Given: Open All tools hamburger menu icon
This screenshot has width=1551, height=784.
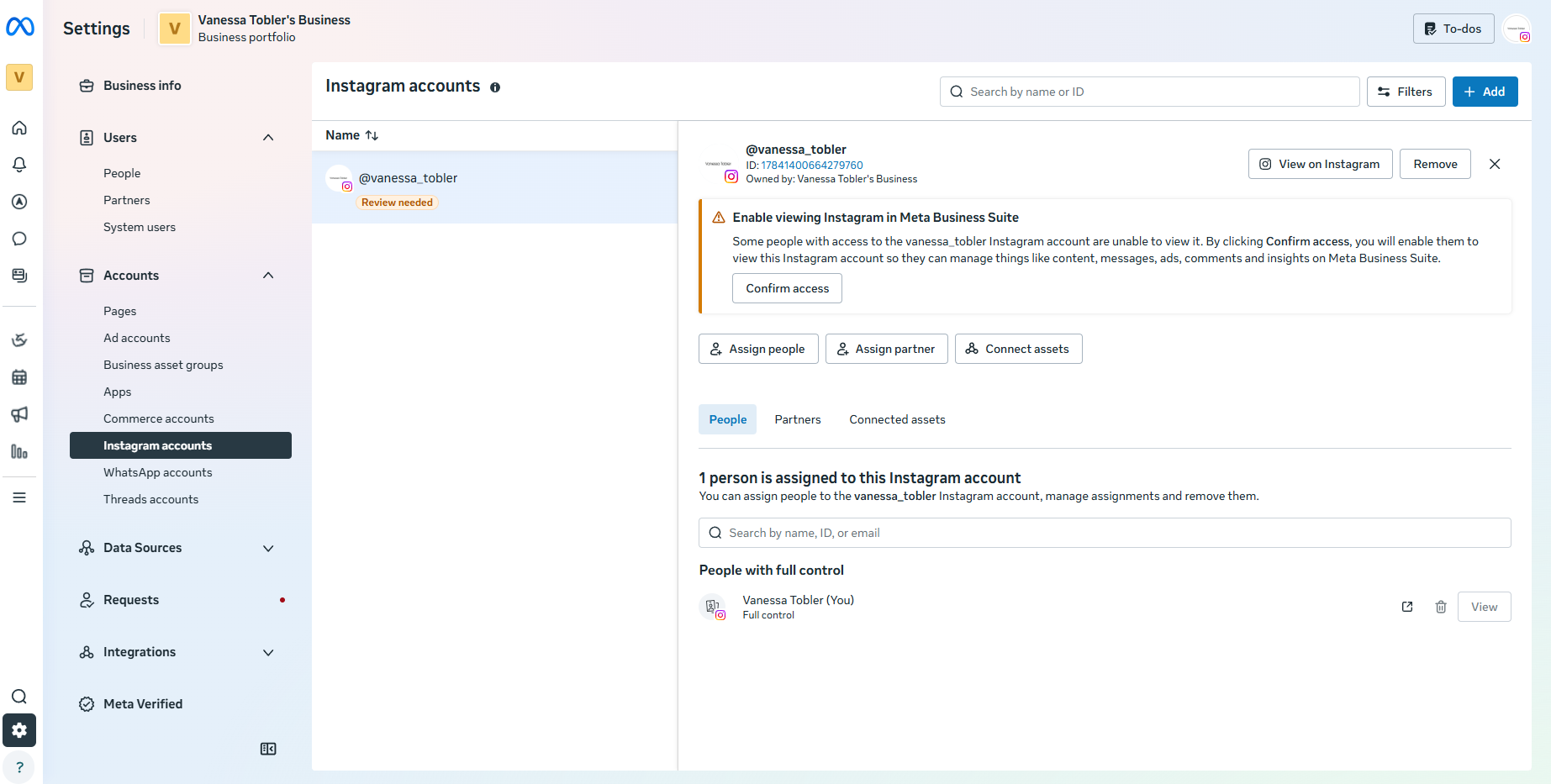Looking at the screenshot, I should point(19,497).
